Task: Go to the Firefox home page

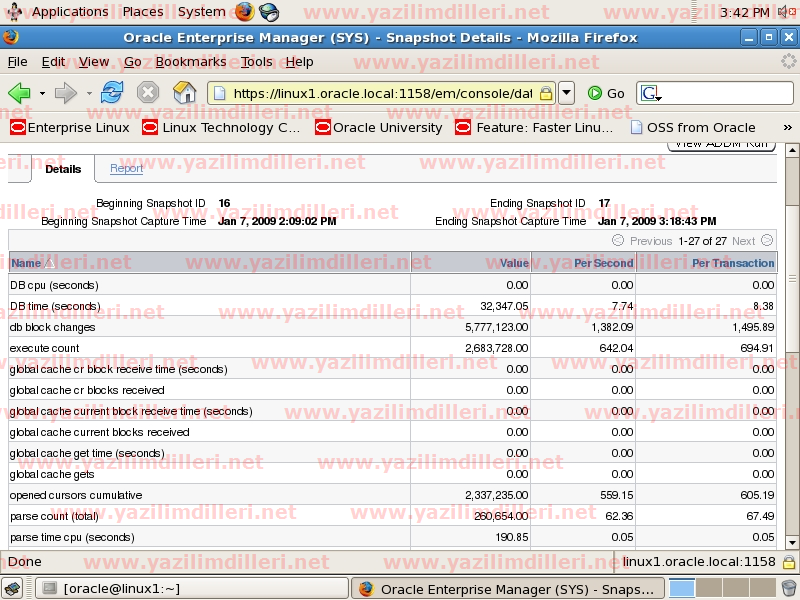Action: point(184,93)
